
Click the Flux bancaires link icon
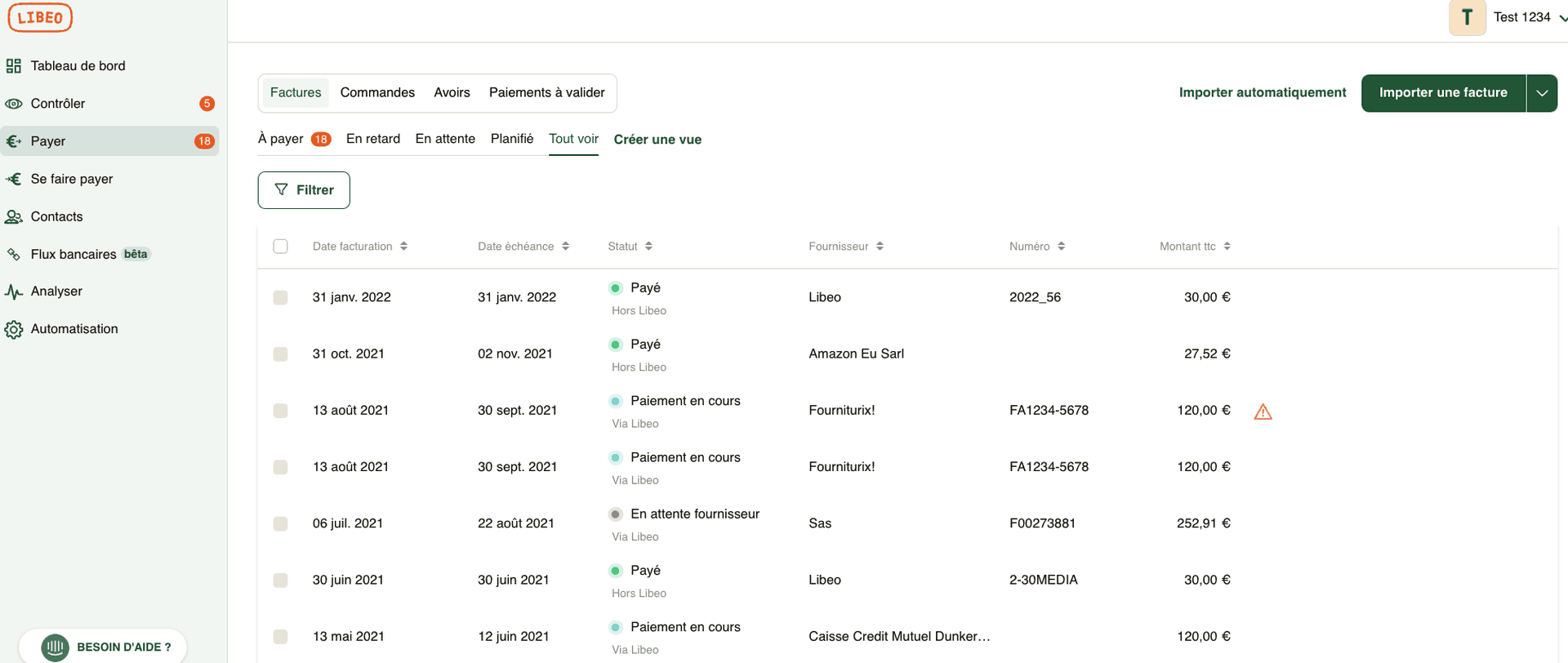(14, 254)
